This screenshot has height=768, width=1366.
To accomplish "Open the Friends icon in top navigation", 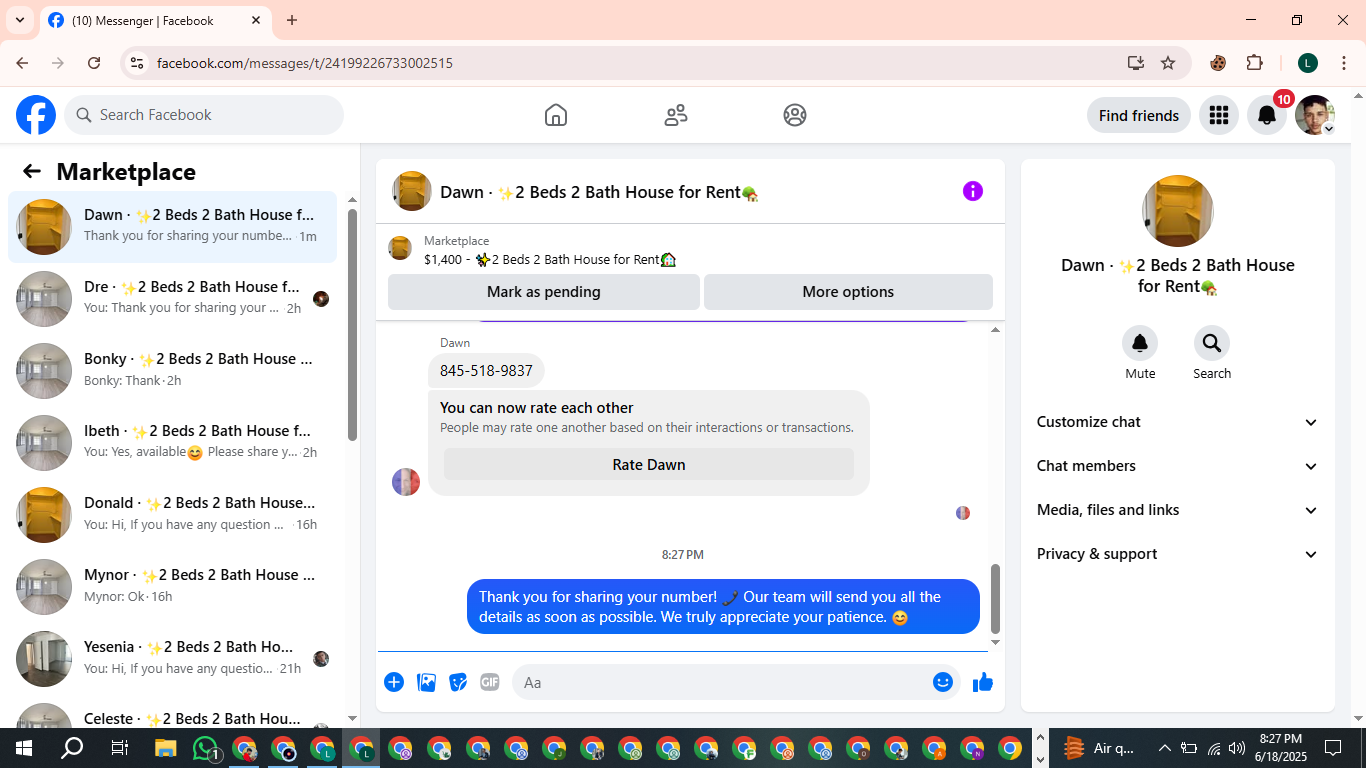I will pyautogui.click(x=676, y=115).
